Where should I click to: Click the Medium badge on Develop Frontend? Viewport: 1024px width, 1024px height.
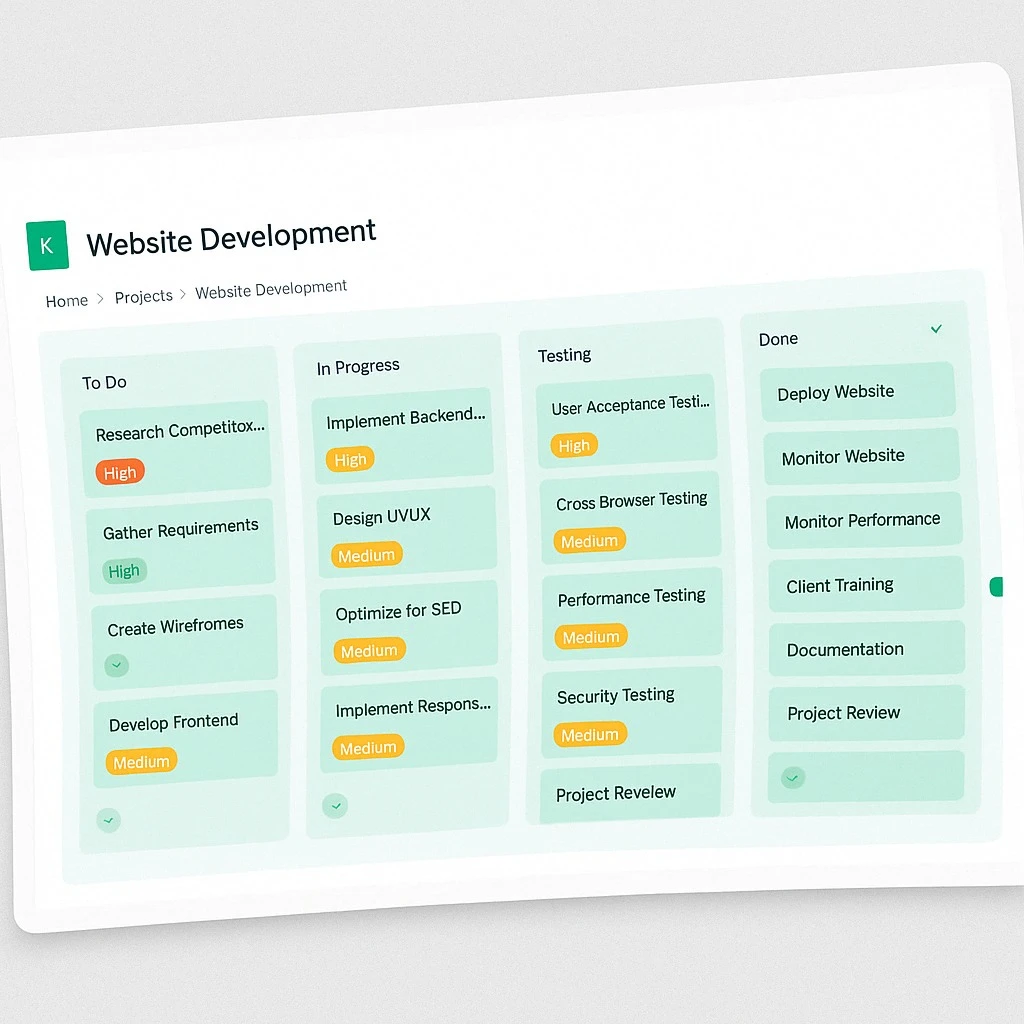[x=141, y=762]
